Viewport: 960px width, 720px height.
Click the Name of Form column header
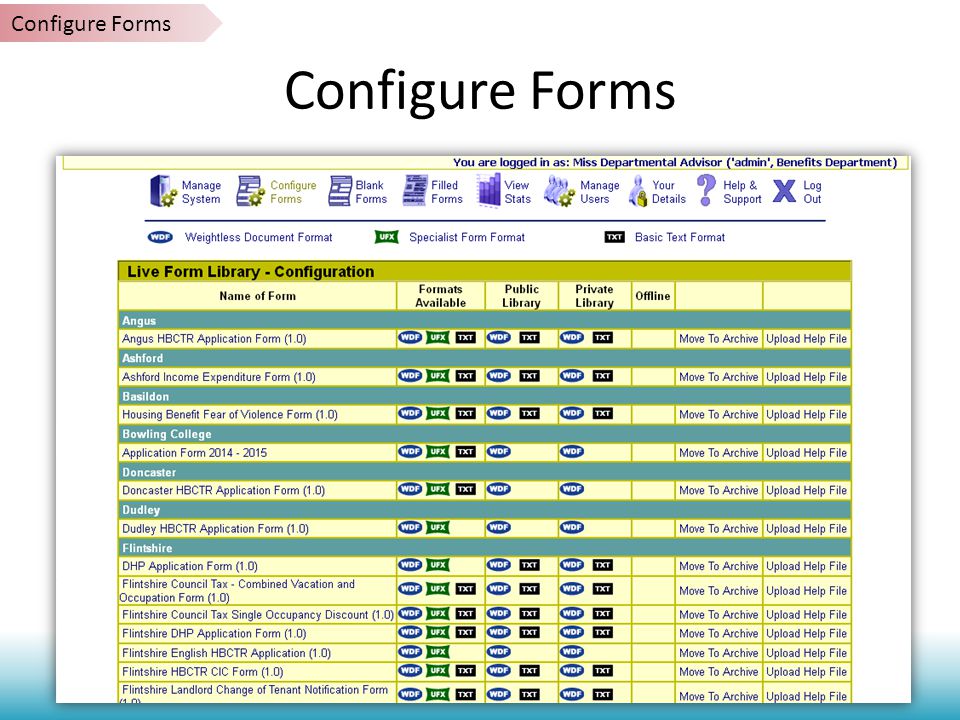click(x=257, y=296)
